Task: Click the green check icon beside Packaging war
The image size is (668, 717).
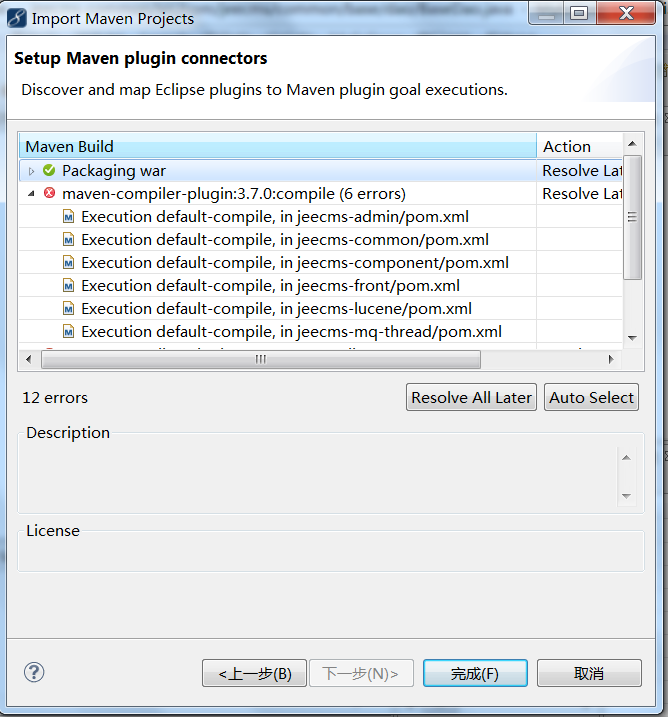Action: tap(49, 171)
